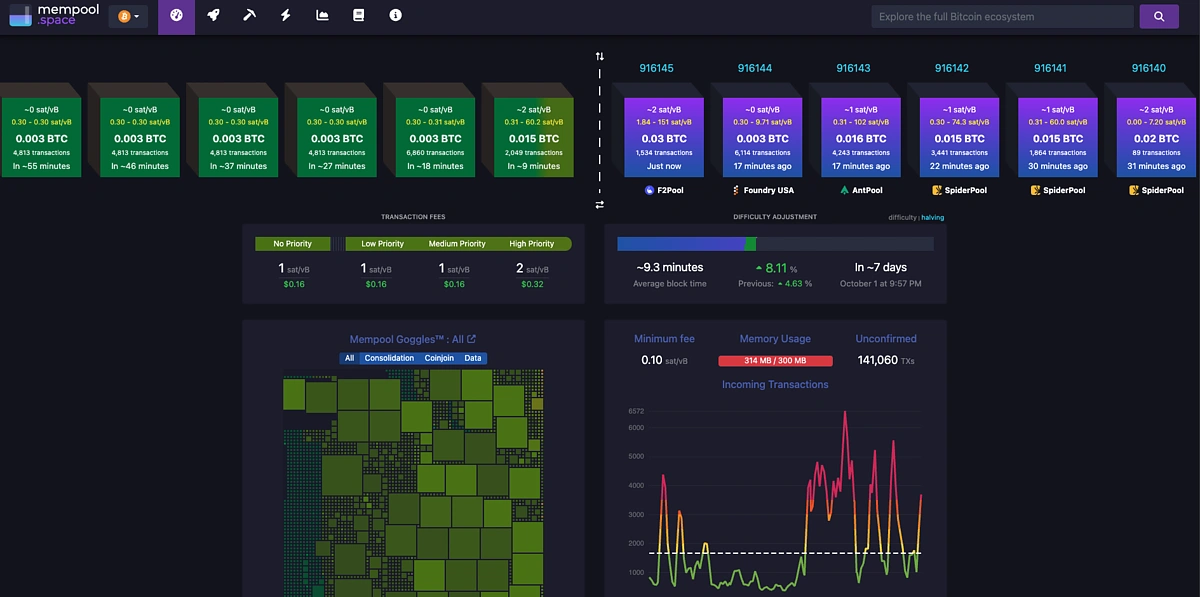Choose the Data filter option

click(472, 357)
